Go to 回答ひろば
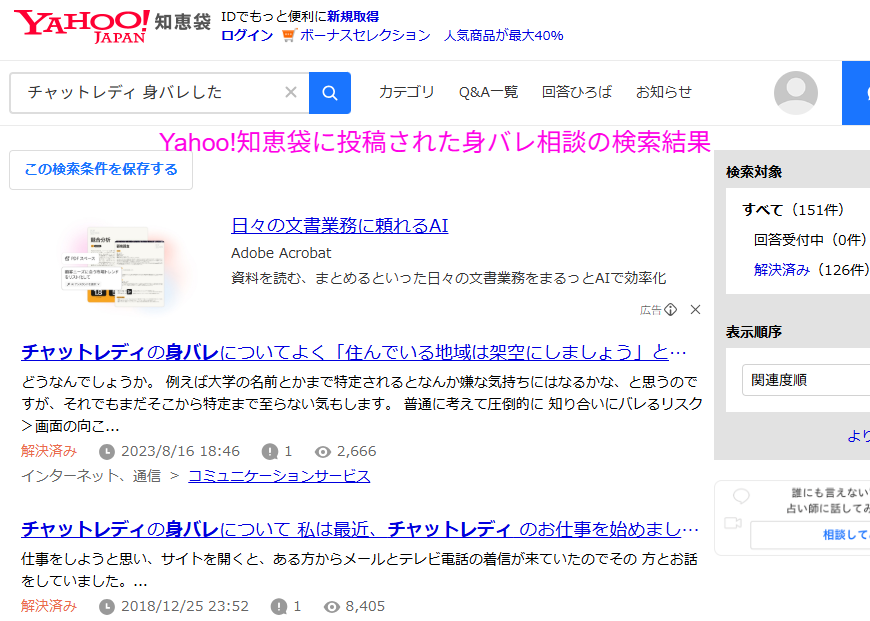The image size is (870, 621). point(576,92)
